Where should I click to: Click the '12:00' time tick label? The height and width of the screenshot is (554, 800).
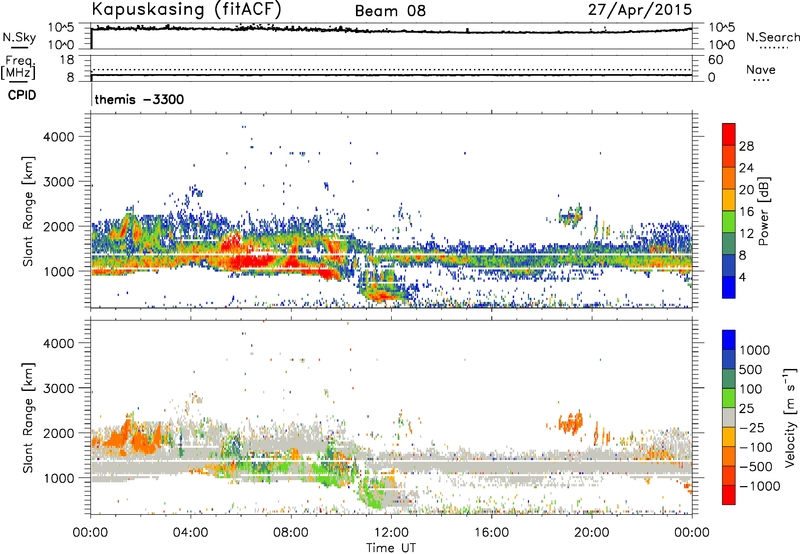pyautogui.click(x=391, y=533)
